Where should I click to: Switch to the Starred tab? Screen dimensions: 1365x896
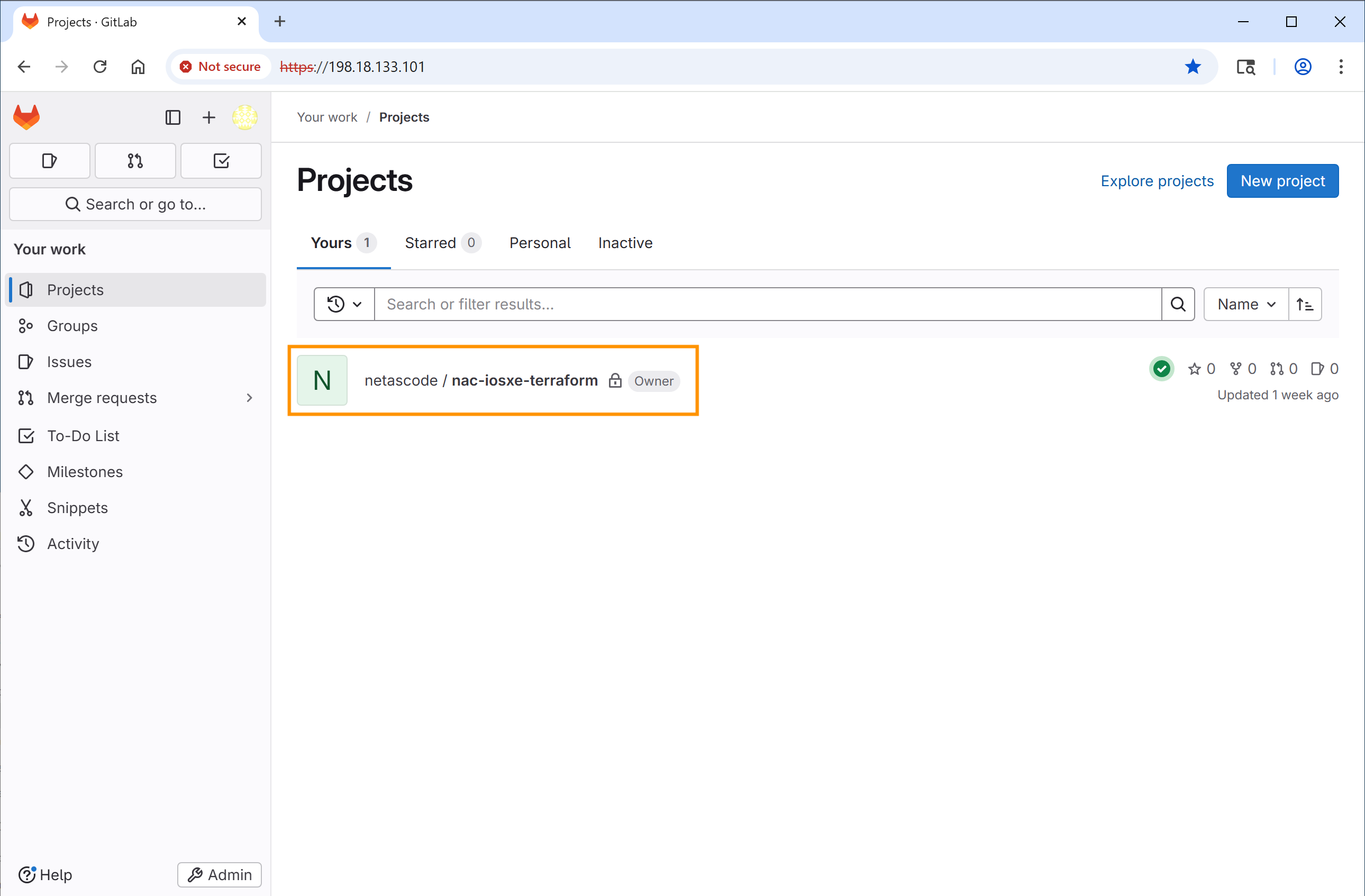(x=443, y=243)
